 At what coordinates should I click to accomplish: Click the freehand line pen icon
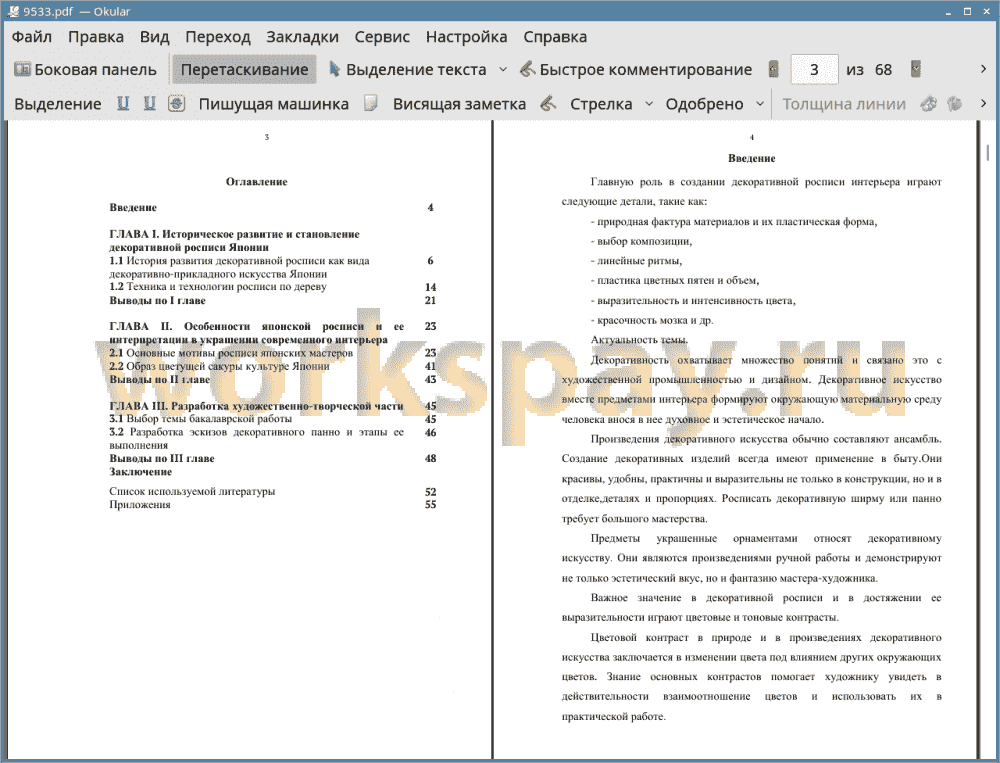pos(548,103)
